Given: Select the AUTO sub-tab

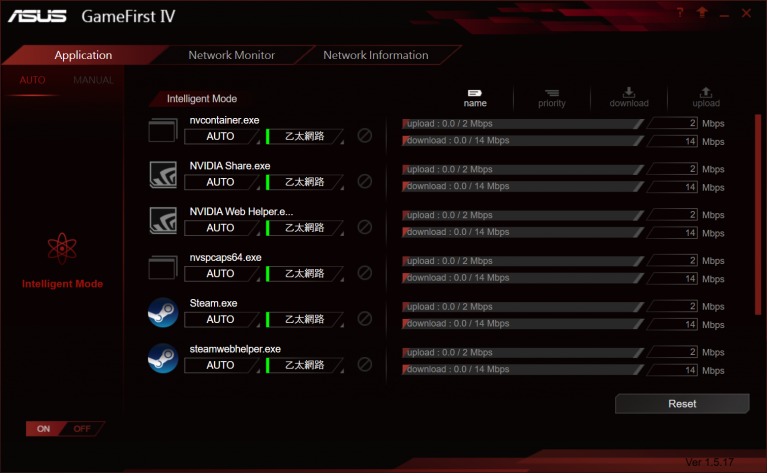Looking at the screenshot, I should [x=32, y=80].
